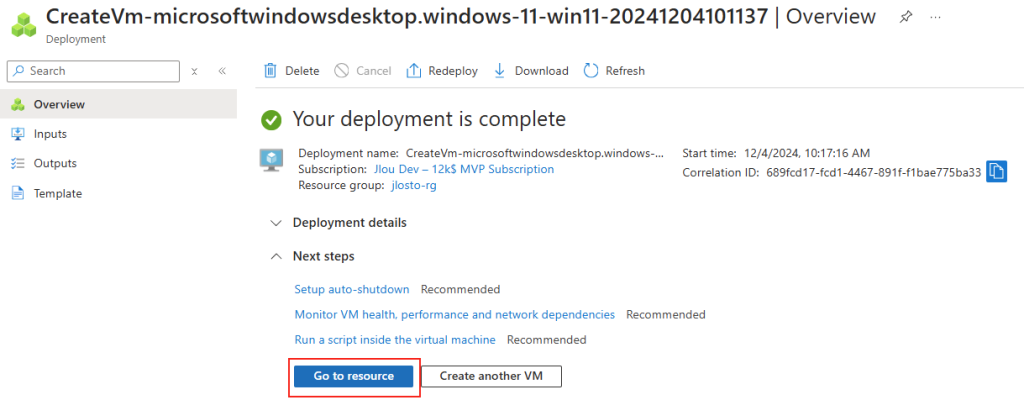Click the Redeploy upload icon
The width and height of the screenshot is (1024, 400).
tap(414, 71)
